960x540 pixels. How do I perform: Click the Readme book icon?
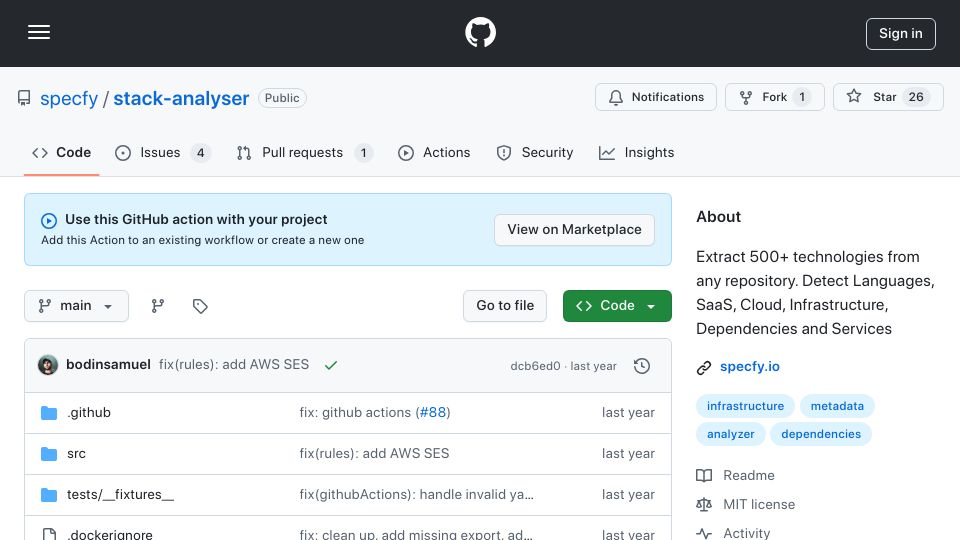pyautogui.click(x=704, y=476)
